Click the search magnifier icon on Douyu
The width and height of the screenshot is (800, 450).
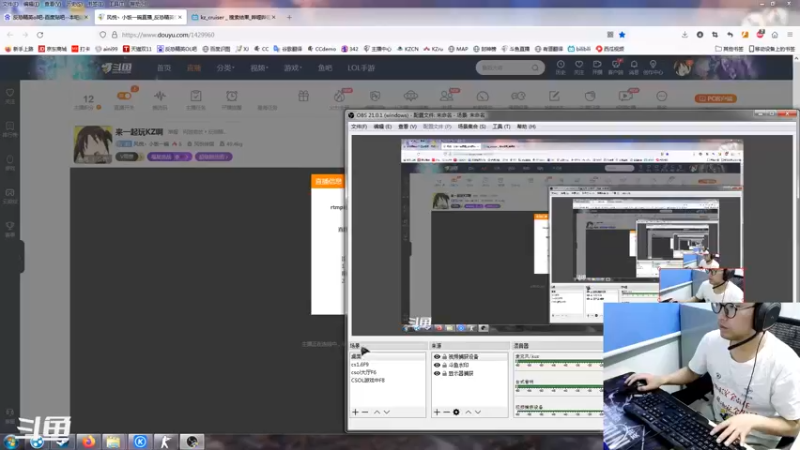click(x=535, y=67)
